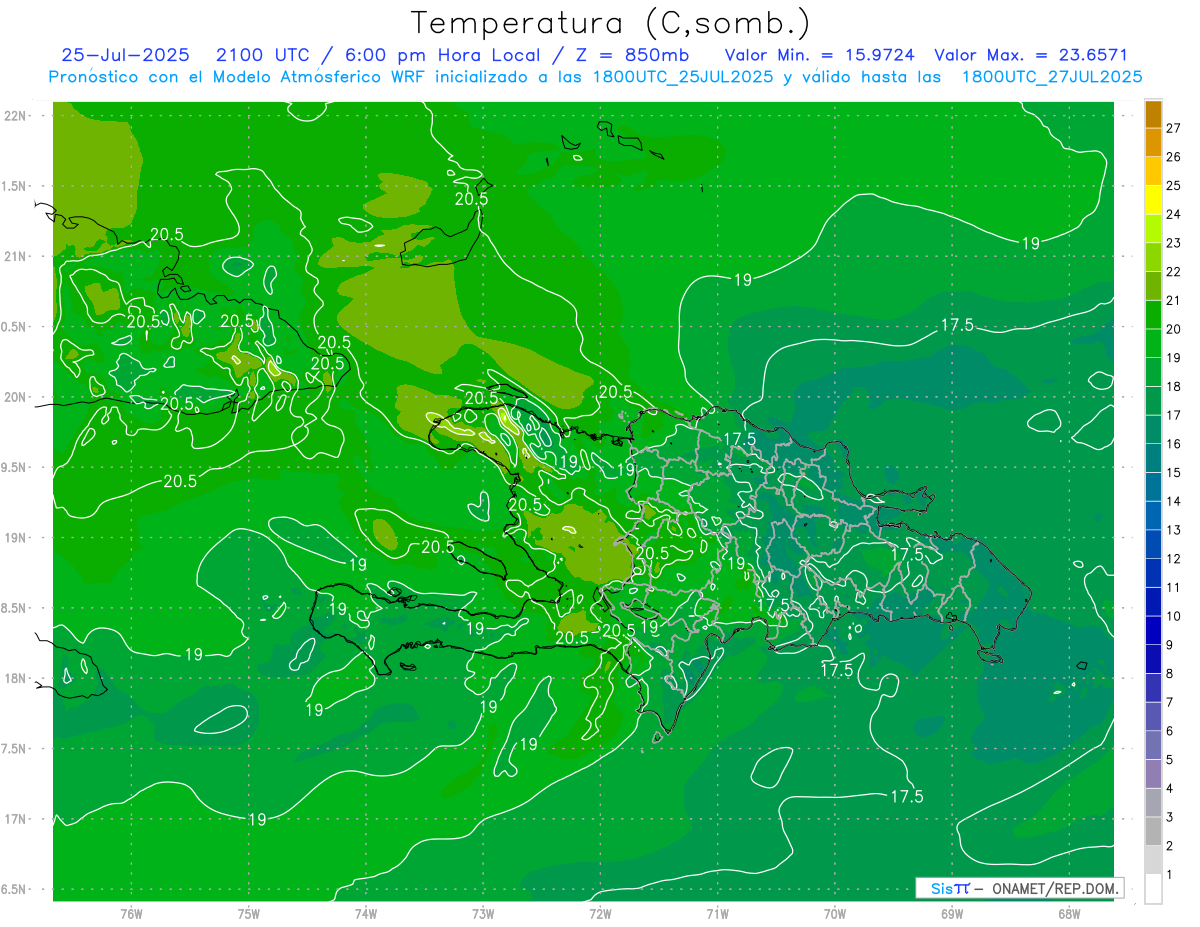Image resolution: width=1200 pixels, height=927 pixels.
Task: Select "Valor Min. = 15.9724" value
Action: click(x=819, y=55)
